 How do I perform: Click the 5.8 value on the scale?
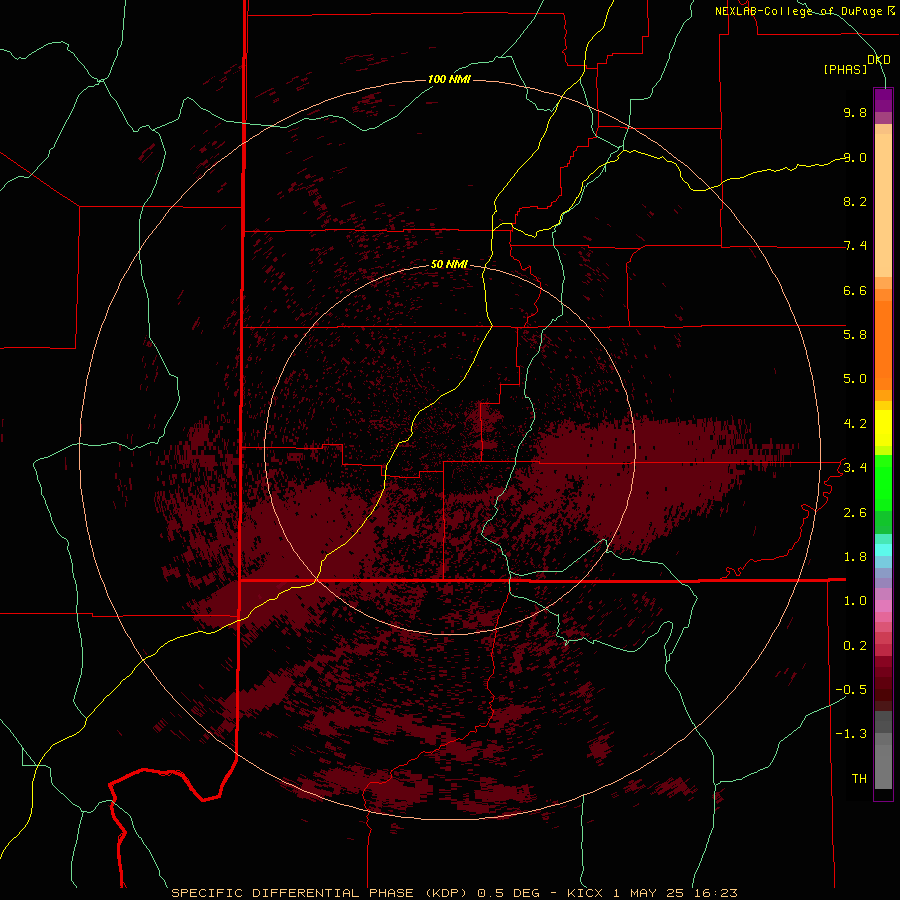(855, 334)
